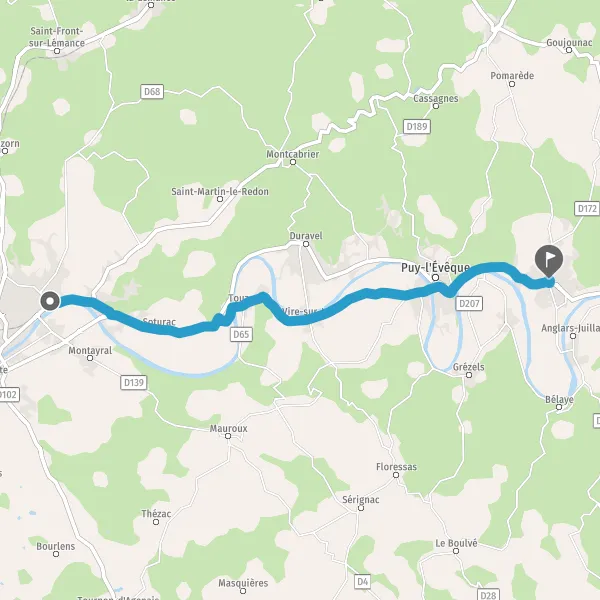Select the Saint-Martin-le-Redon label
The width and height of the screenshot is (600, 600).
pos(220,191)
